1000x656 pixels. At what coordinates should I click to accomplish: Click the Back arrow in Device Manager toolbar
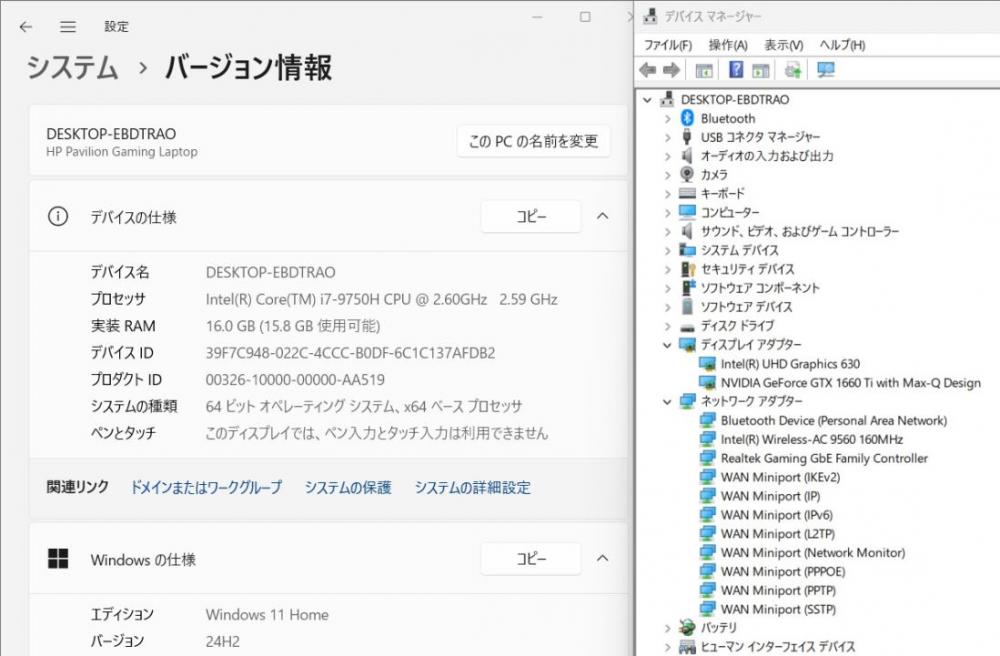pyautogui.click(x=648, y=69)
